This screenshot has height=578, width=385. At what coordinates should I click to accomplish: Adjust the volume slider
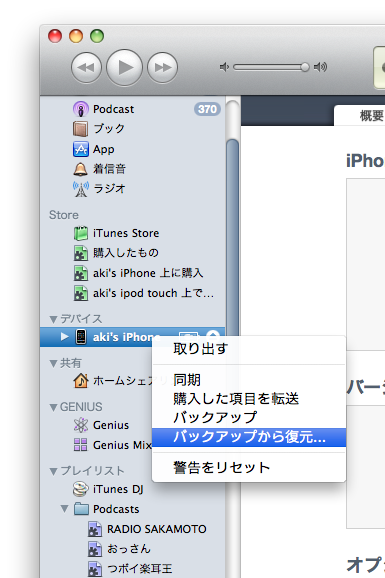271,67
